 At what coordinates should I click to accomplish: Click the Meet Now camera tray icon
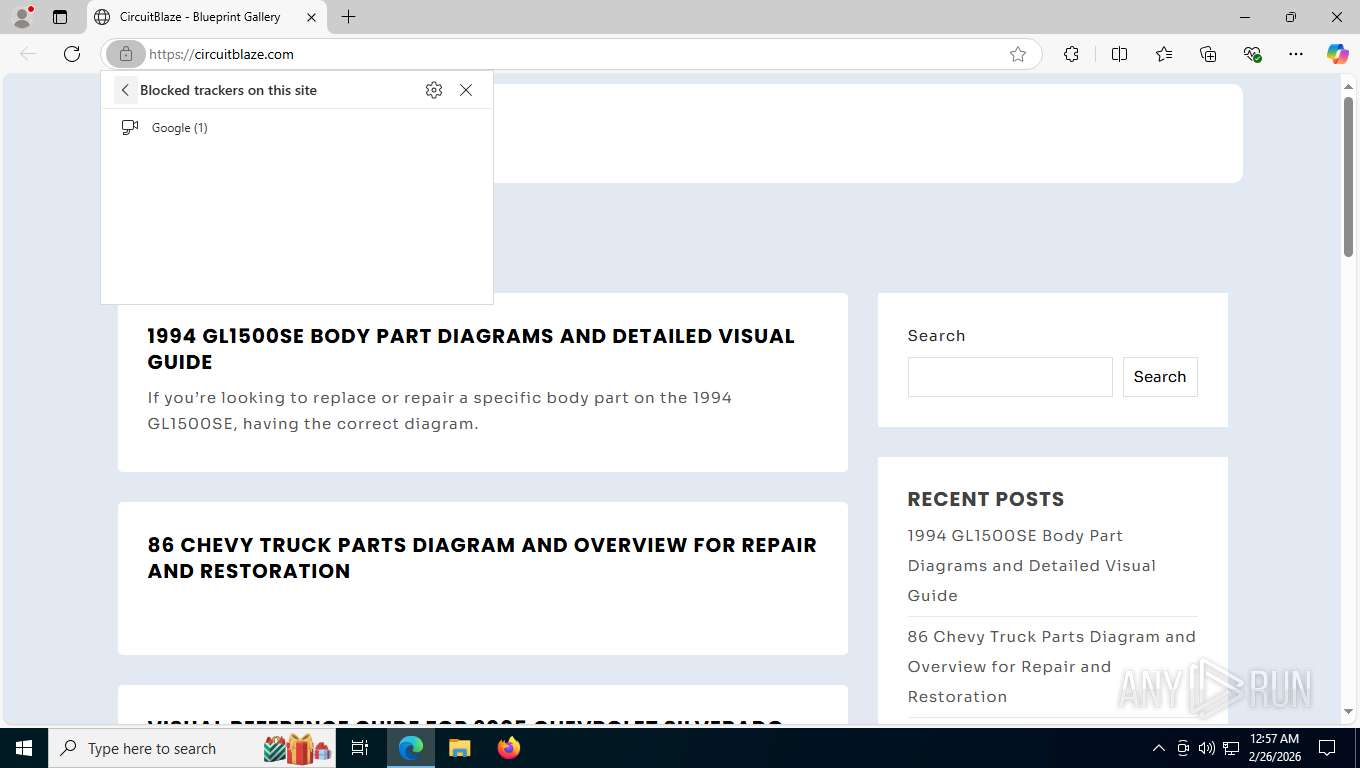point(1183,748)
